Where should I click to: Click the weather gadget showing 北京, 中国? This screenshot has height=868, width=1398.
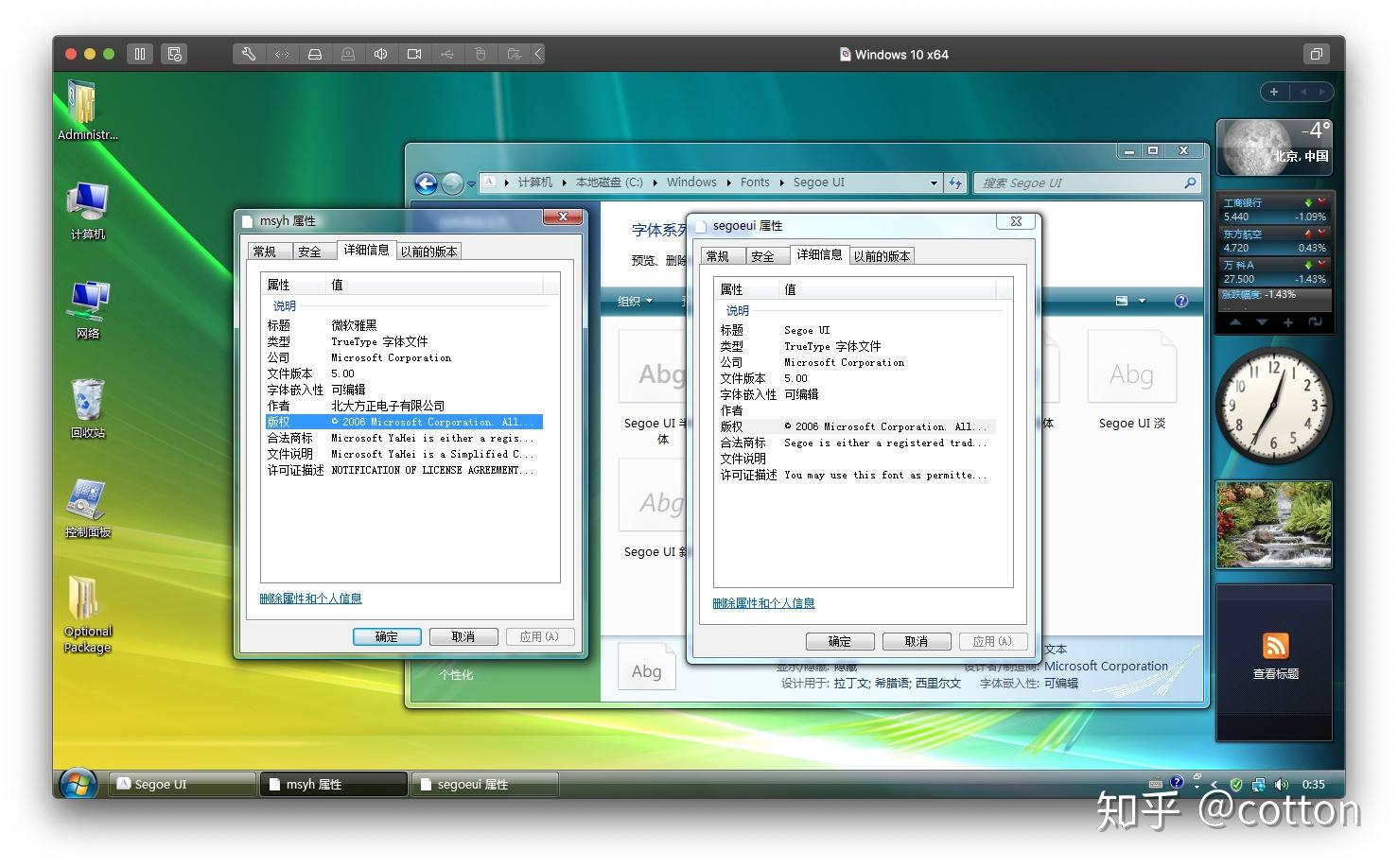1274,147
